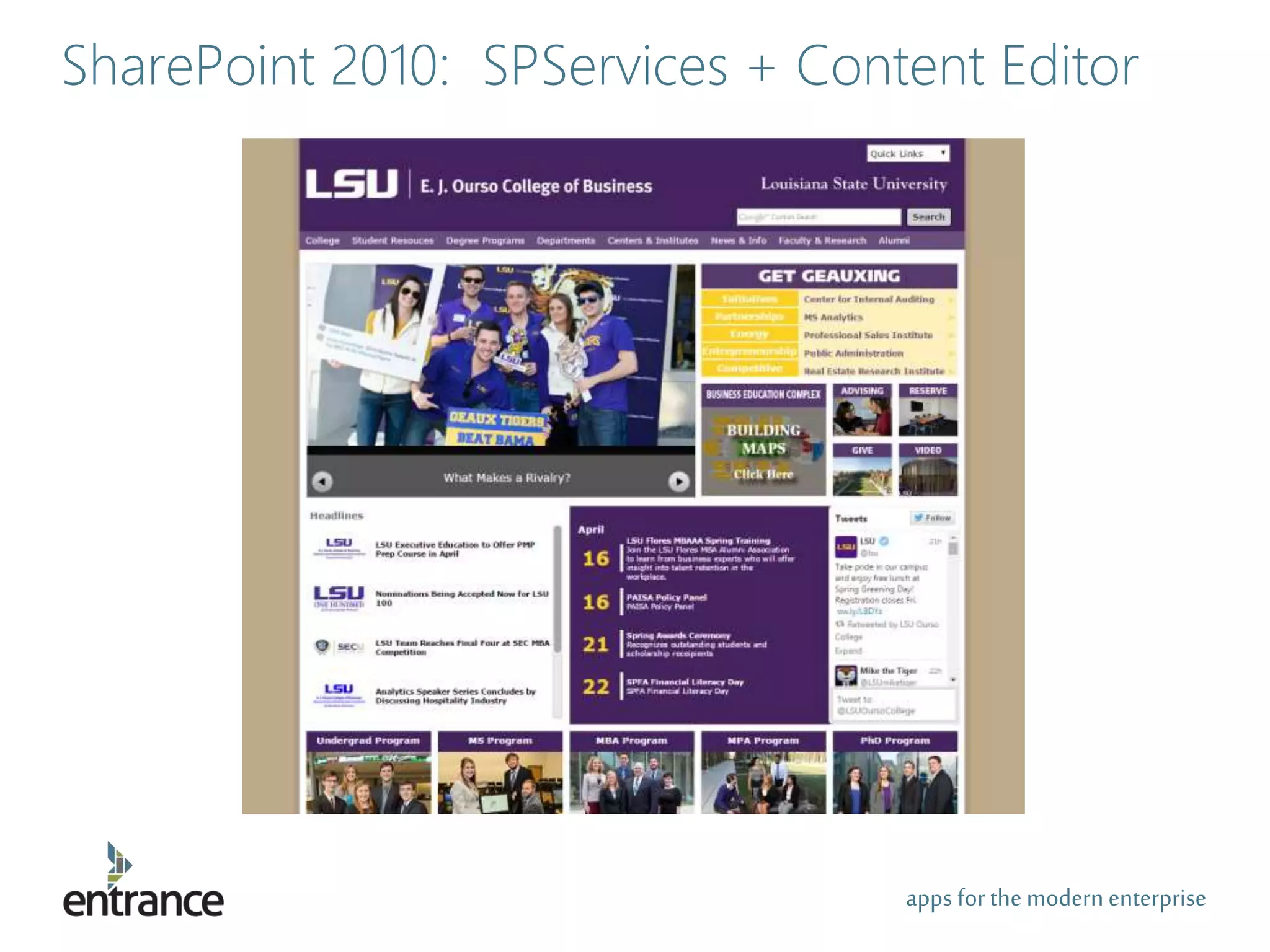Open the Centers & Institutes menu
The image size is (1270, 952).
(x=652, y=240)
